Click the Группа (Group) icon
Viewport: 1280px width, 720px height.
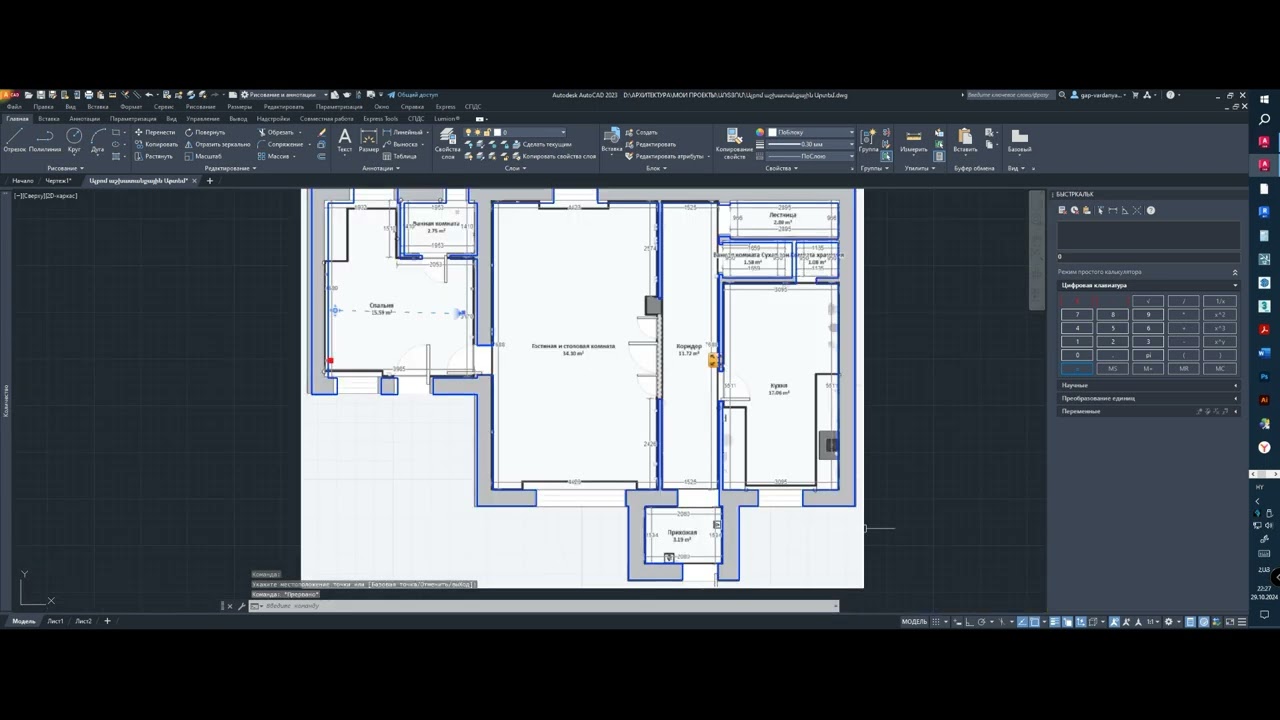869,139
